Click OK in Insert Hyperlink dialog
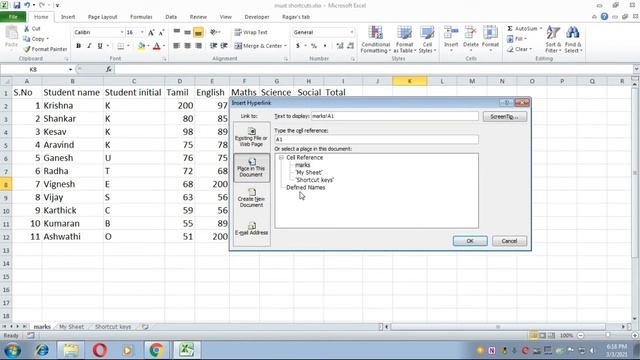 [470, 241]
